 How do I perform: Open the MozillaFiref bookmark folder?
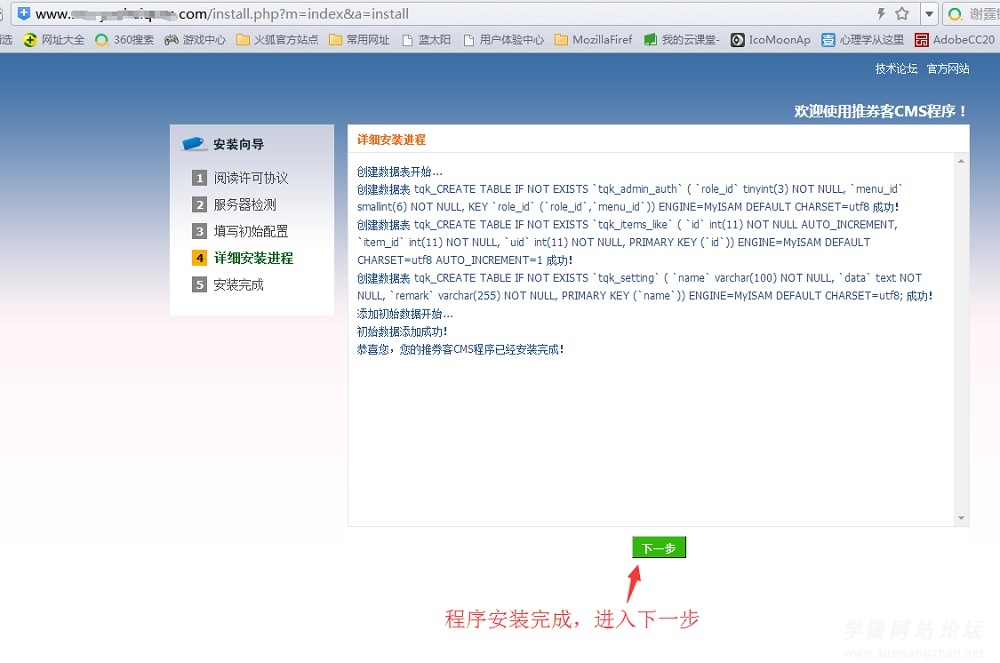point(594,40)
